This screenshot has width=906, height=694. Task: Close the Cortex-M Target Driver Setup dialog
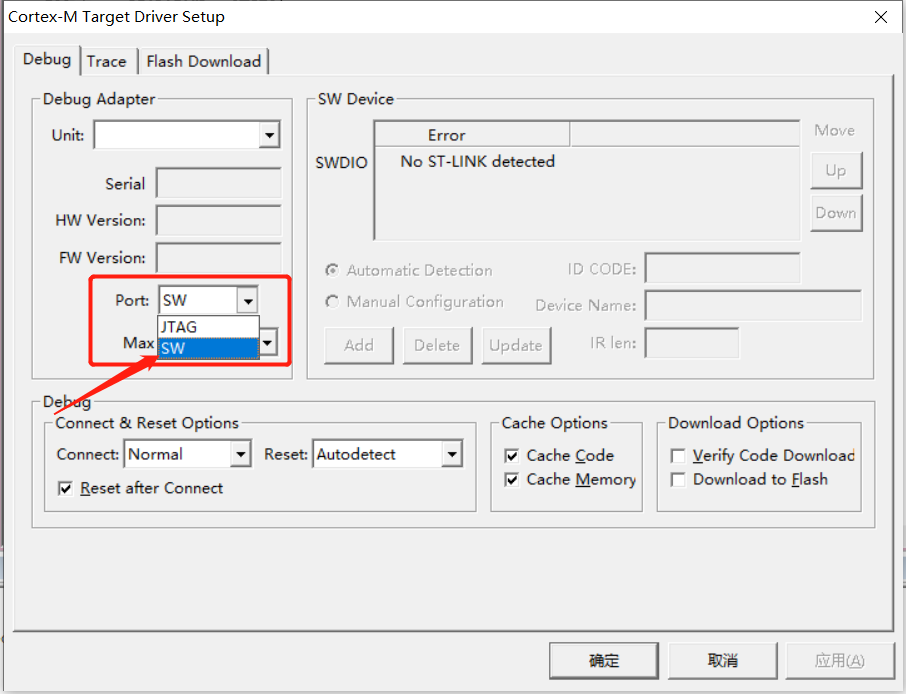[881, 17]
